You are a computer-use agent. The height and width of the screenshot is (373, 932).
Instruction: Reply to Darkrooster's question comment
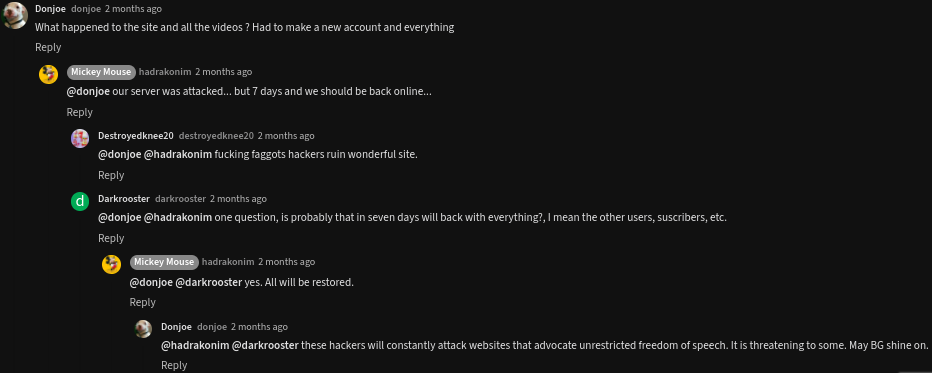coord(111,238)
